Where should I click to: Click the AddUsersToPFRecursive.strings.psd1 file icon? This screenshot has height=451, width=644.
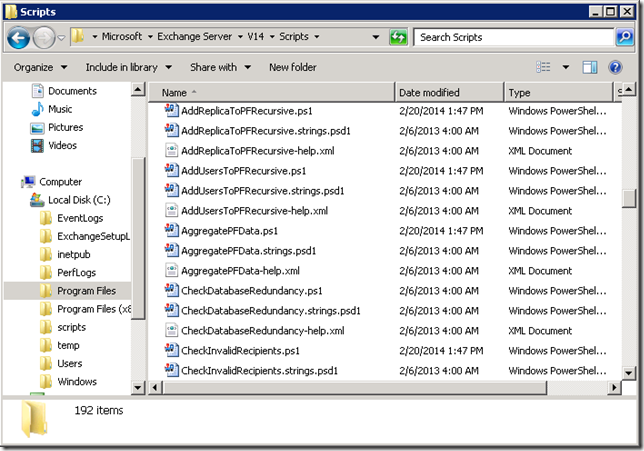coord(172,190)
